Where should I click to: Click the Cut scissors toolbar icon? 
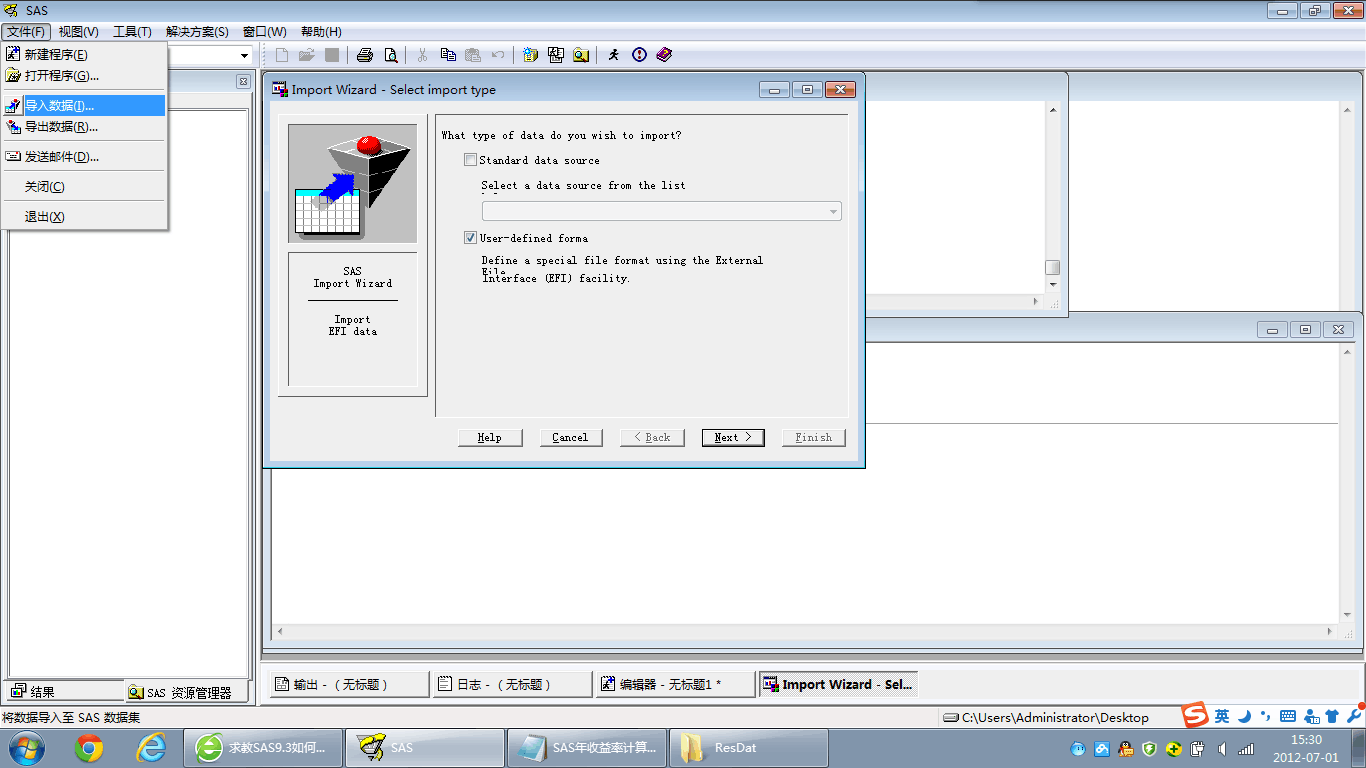pos(422,55)
